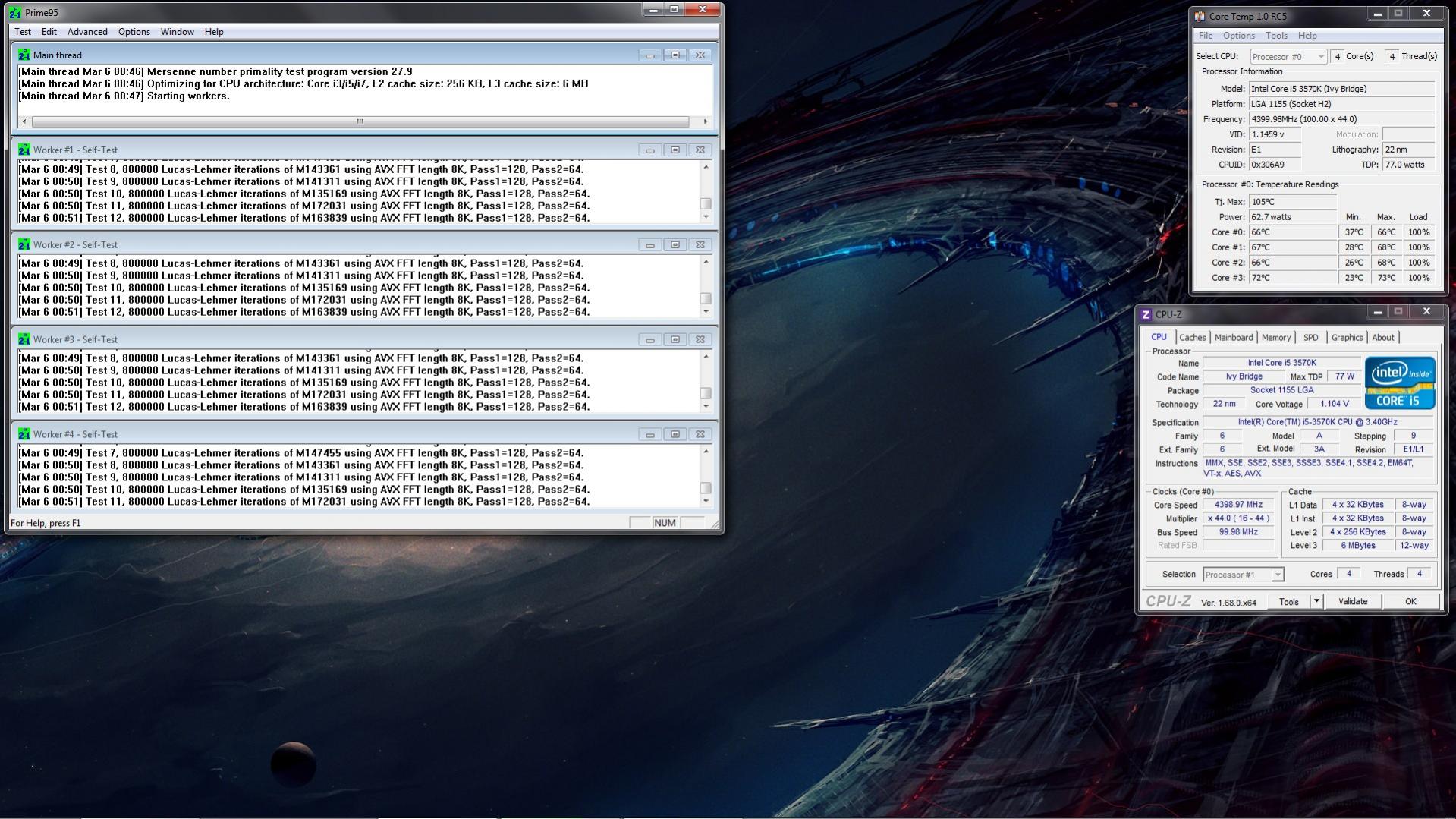
Task: Click the Power reading 62.7 watts
Action: [x=1292, y=217]
